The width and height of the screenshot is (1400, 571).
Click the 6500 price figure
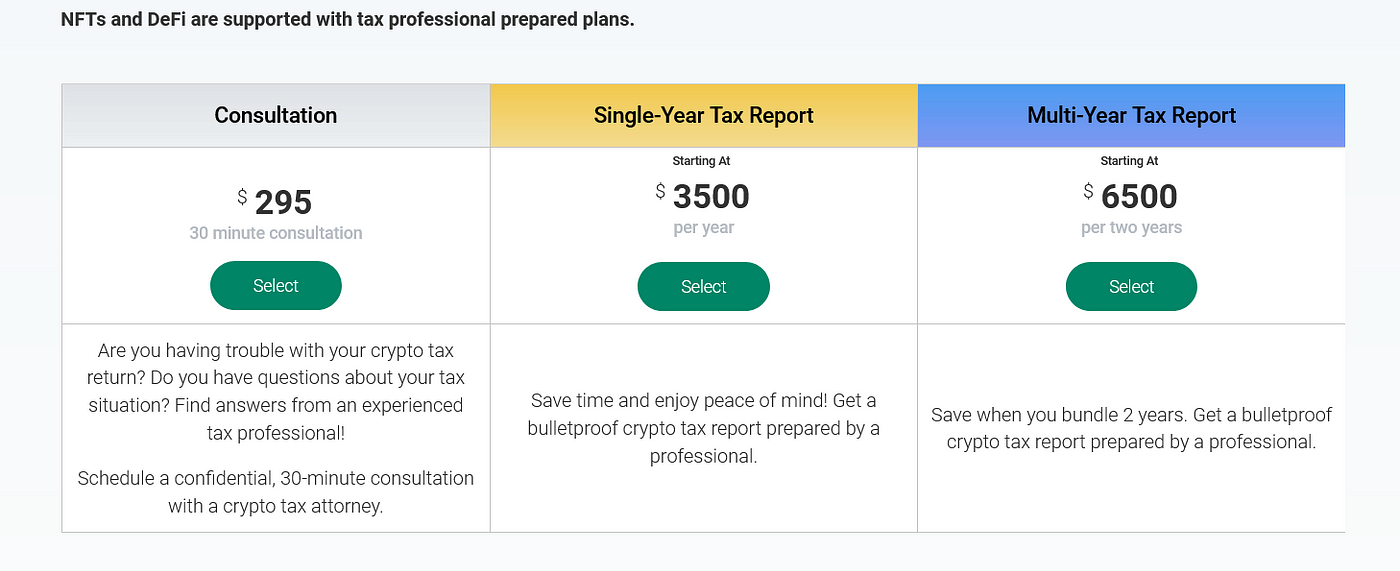(x=1139, y=197)
